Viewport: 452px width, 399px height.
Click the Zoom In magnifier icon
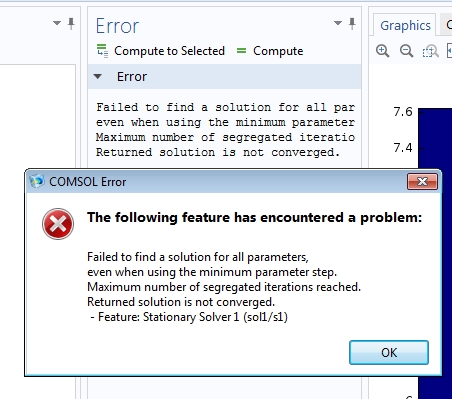pyautogui.click(x=382, y=51)
